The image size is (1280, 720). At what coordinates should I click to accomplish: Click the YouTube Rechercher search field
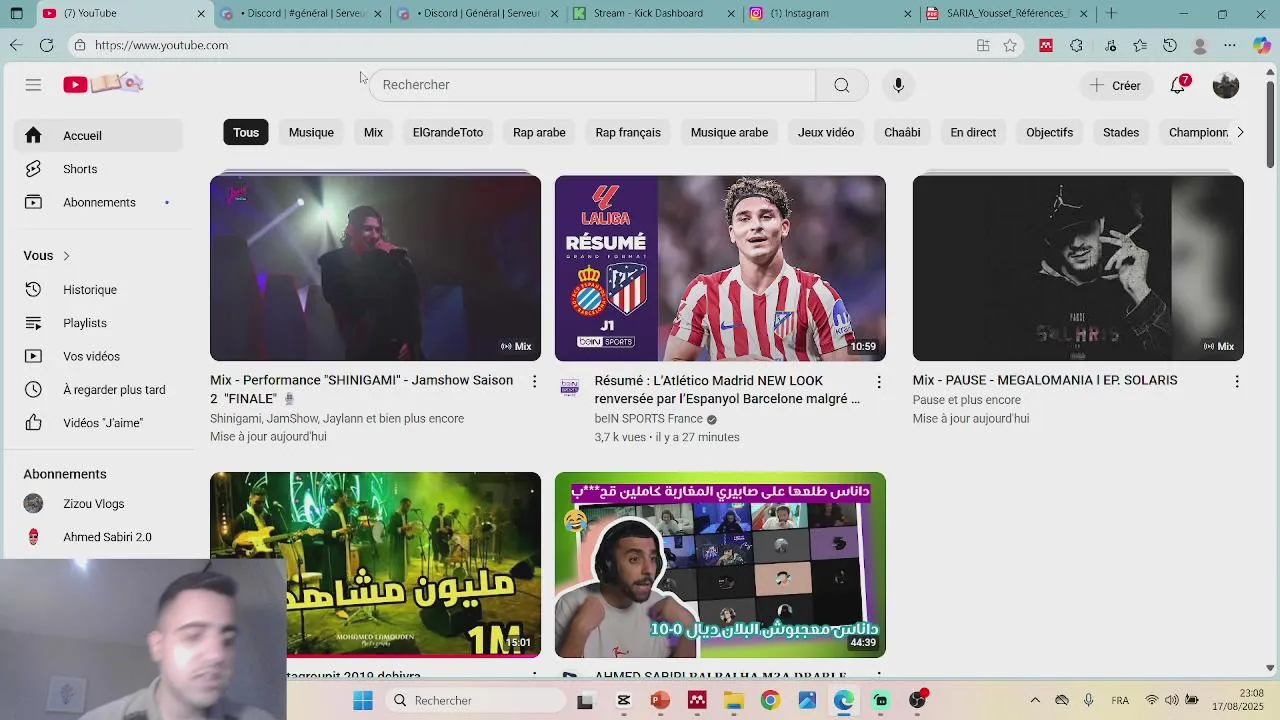click(592, 85)
